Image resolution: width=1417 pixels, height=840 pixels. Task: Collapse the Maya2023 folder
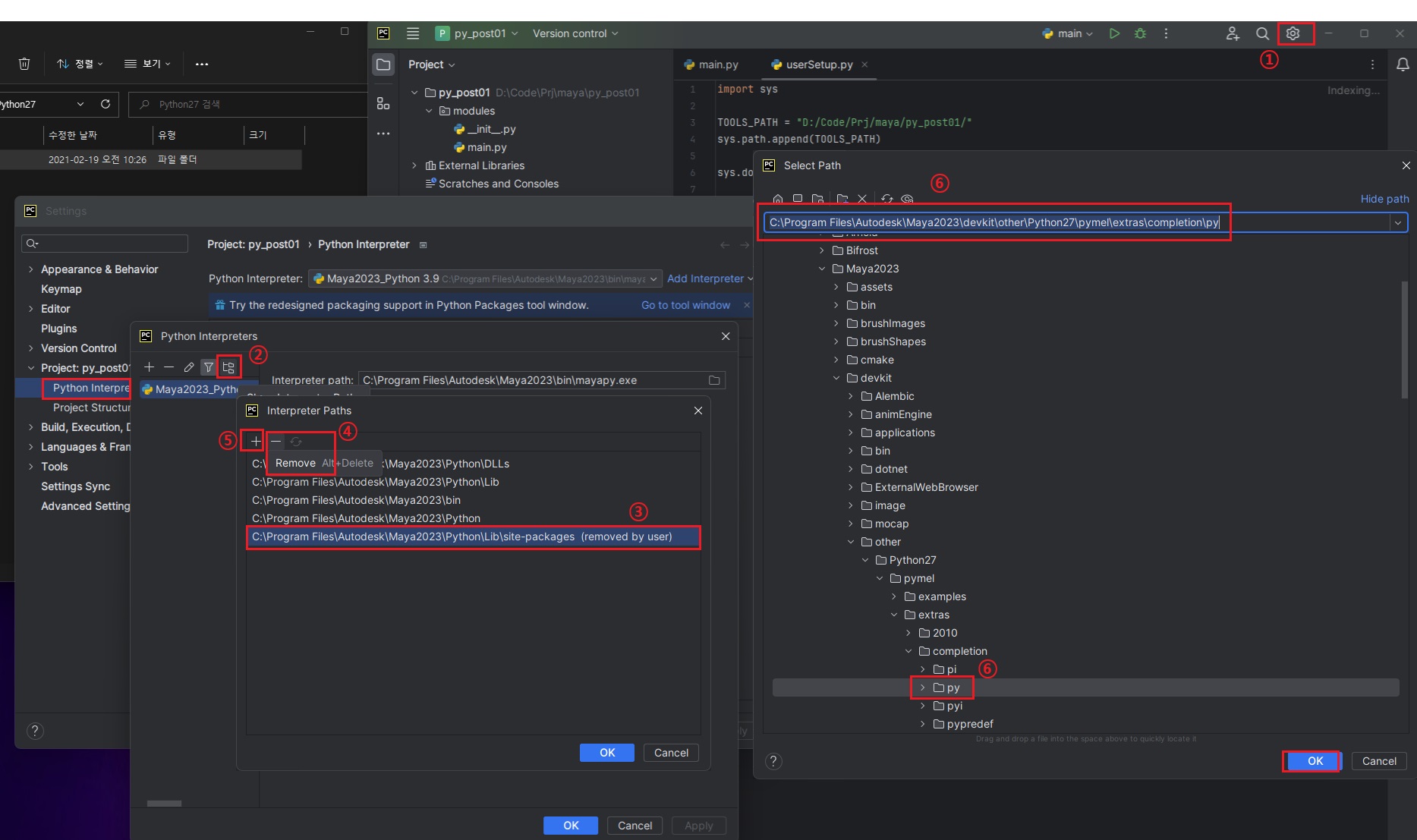[x=822, y=269]
